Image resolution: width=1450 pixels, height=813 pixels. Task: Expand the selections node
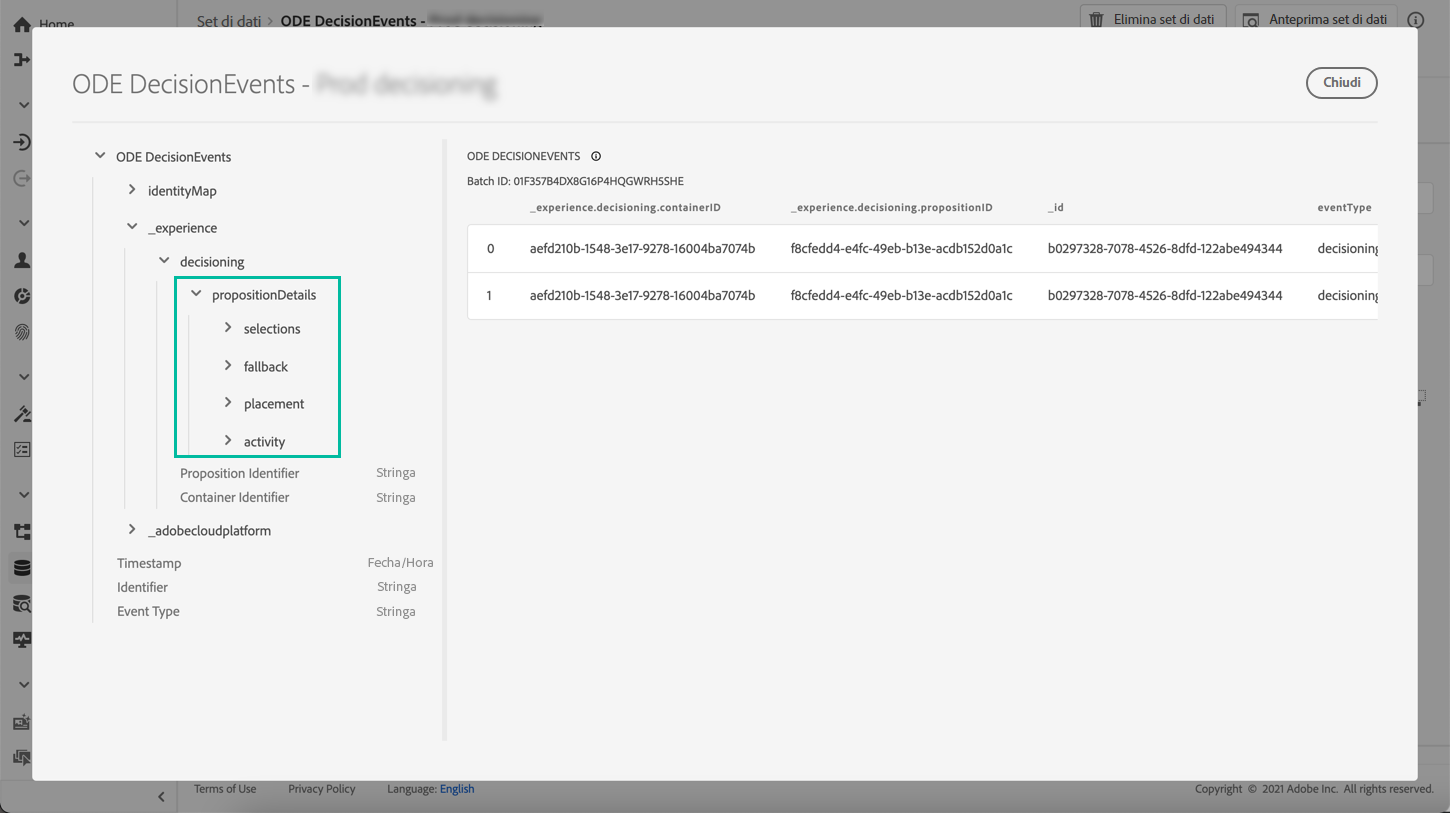pos(228,328)
